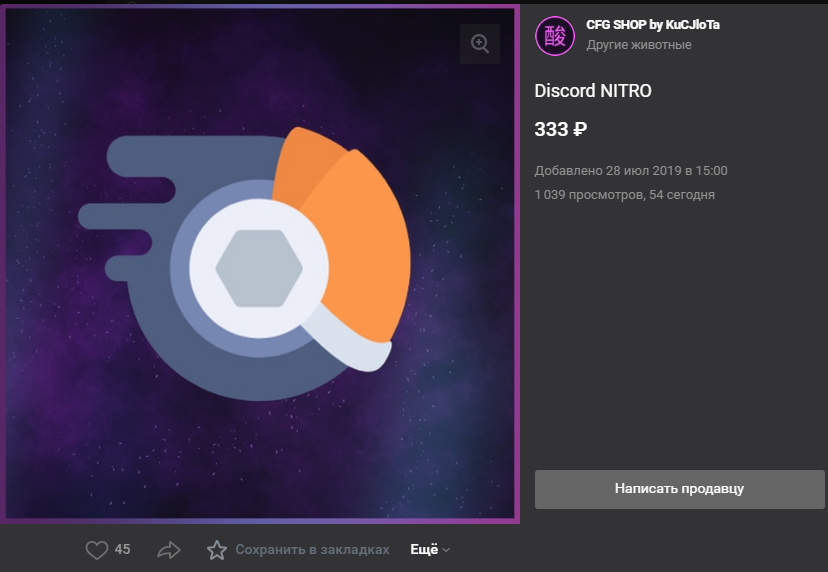Click the Другие животные category link
The image size is (828, 572).
coord(638,45)
